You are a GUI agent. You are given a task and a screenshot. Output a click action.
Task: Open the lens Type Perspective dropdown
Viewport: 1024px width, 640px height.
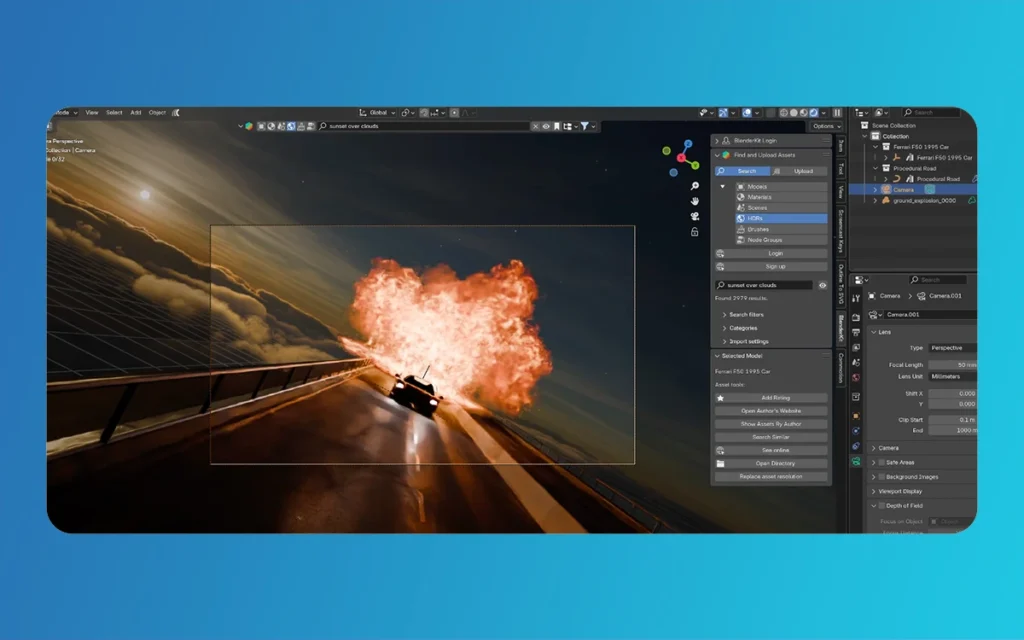click(952, 347)
